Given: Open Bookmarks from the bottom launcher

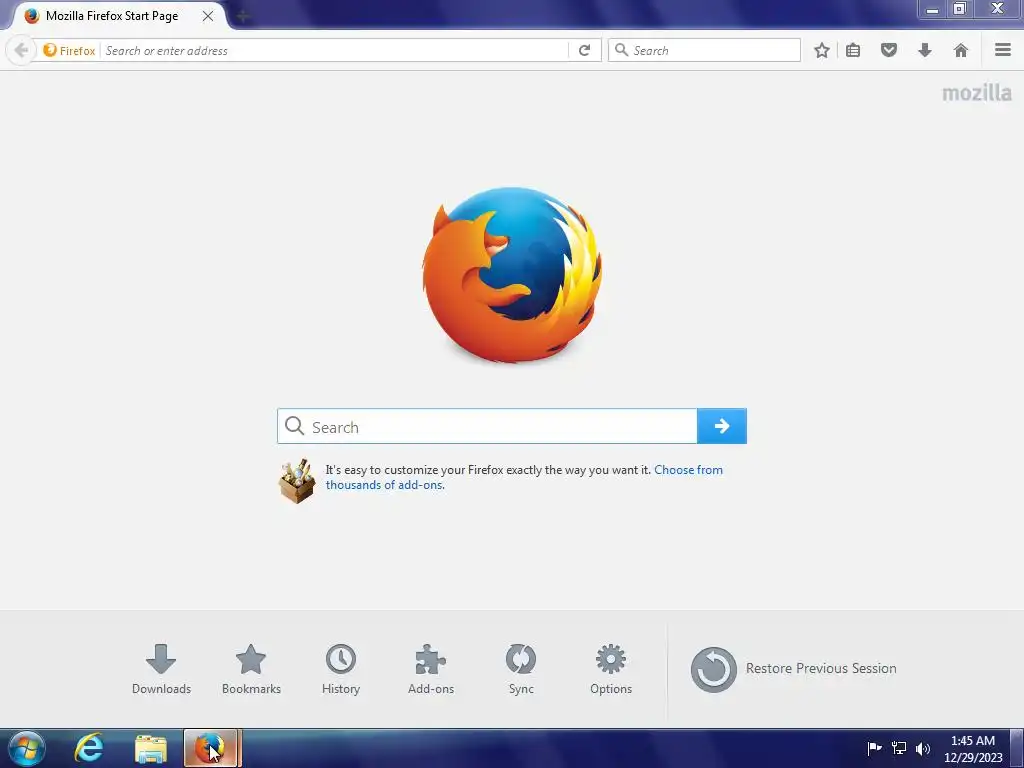Looking at the screenshot, I should pyautogui.click(x=251, y=669).
